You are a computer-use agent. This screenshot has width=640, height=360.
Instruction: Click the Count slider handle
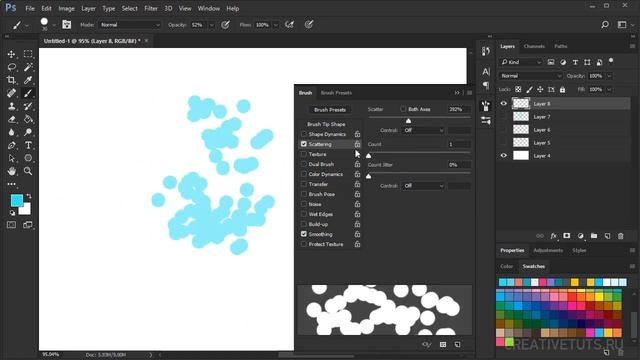(369, 156)
